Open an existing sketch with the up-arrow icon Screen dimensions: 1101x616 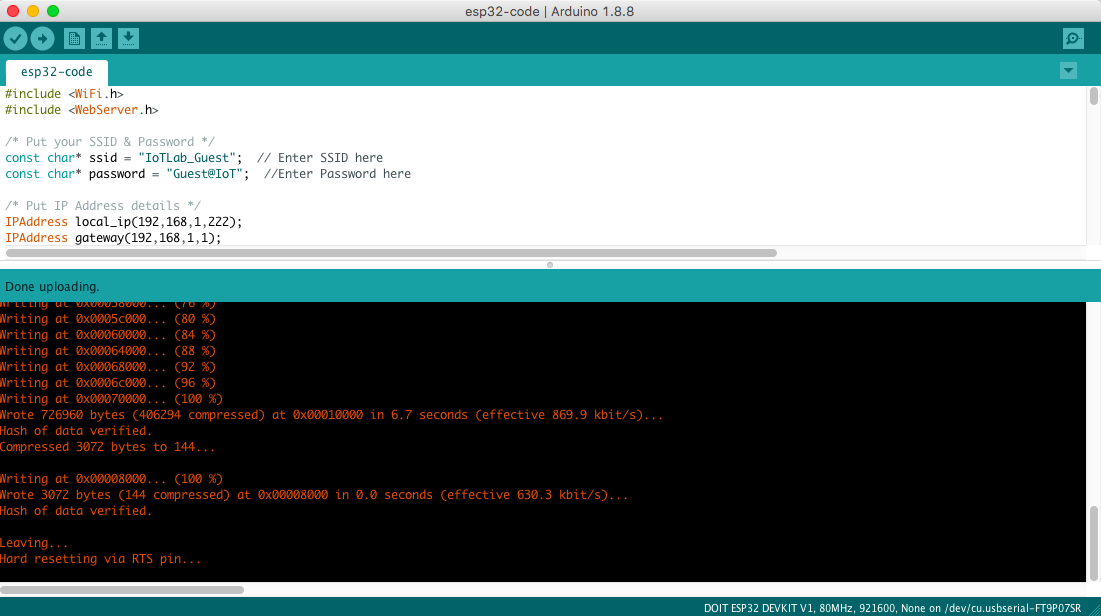[101, 38]
